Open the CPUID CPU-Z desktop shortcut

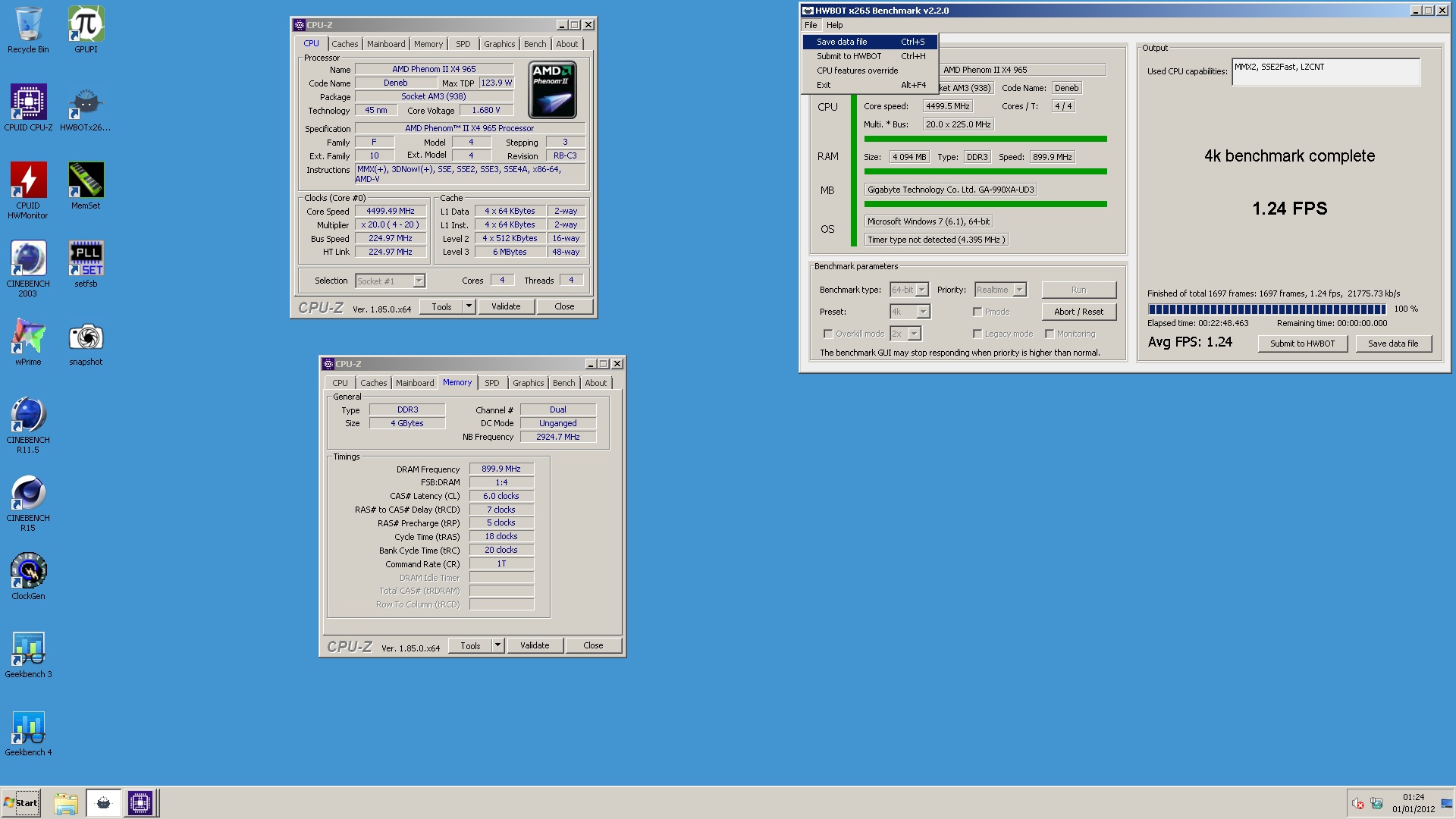click(x=28, y=108)
